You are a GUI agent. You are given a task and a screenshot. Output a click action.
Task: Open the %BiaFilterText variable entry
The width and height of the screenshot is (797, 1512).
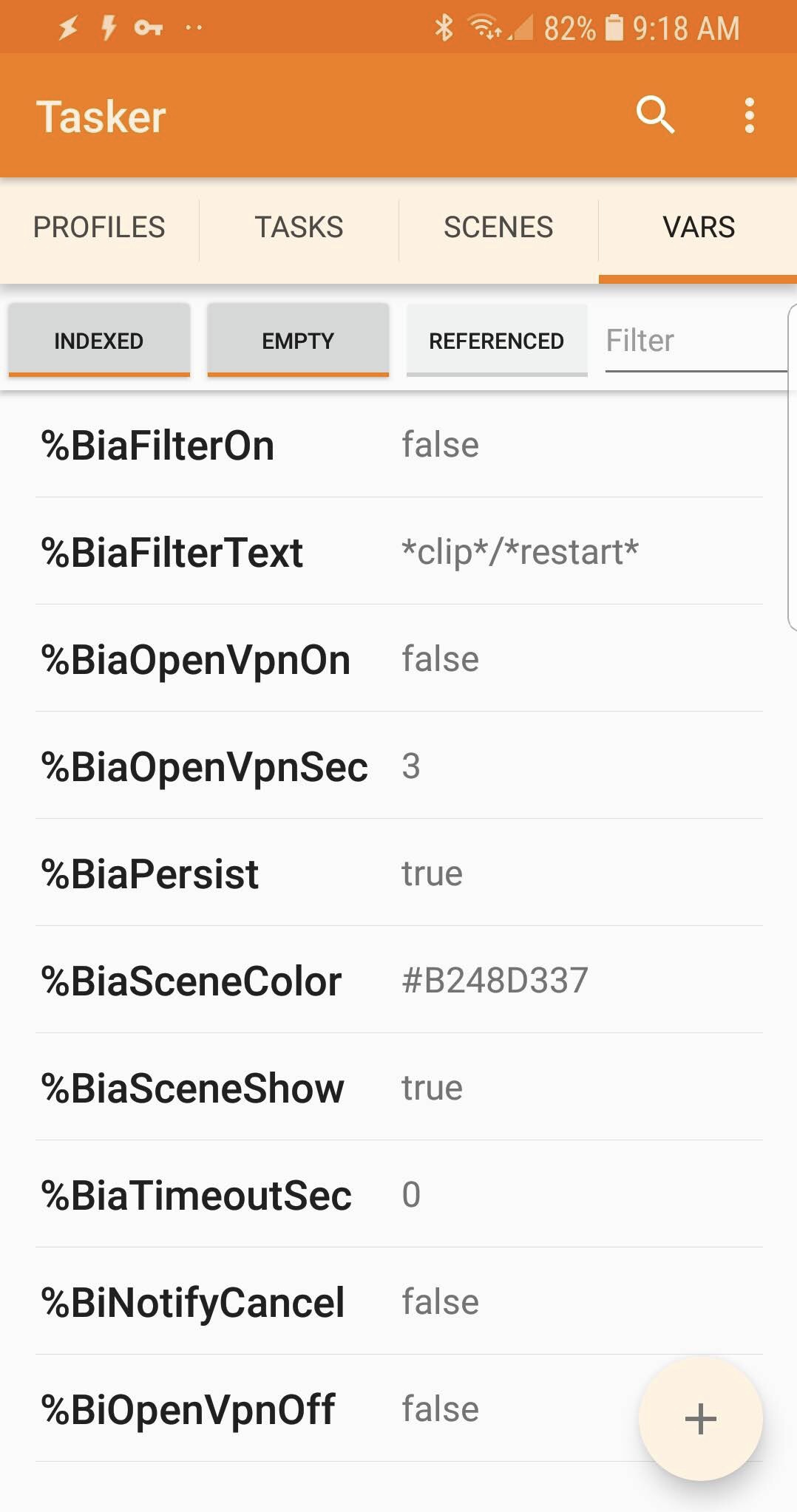399,551
